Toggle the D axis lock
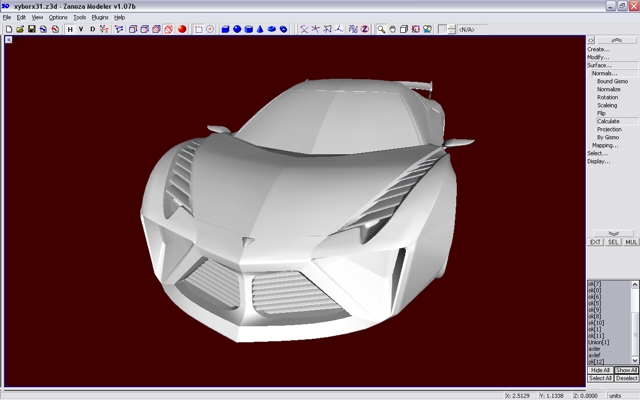The height and width of the screenshot is (400, 640). tap(92, 29)
